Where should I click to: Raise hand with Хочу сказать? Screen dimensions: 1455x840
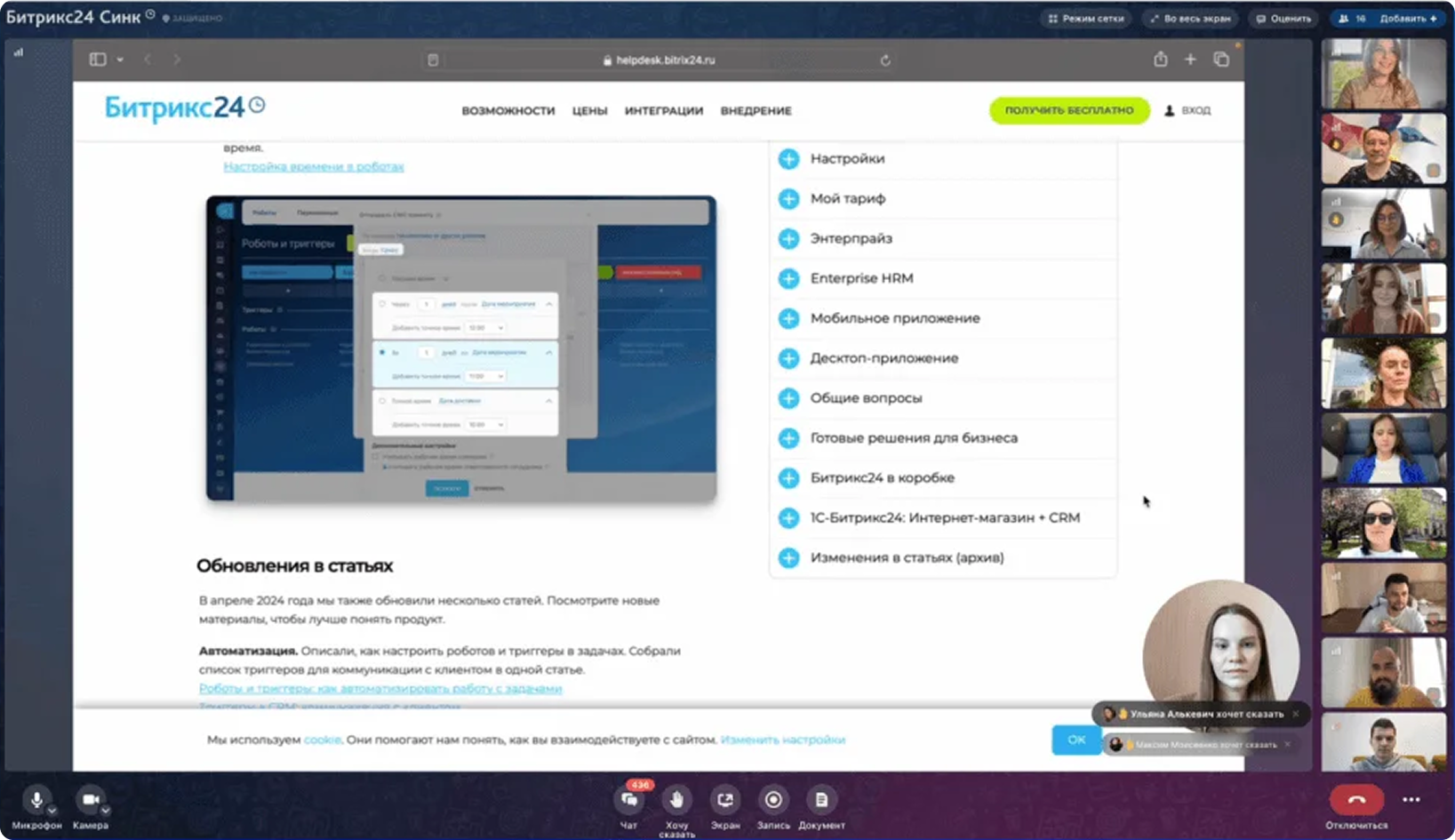pos(676,800)
